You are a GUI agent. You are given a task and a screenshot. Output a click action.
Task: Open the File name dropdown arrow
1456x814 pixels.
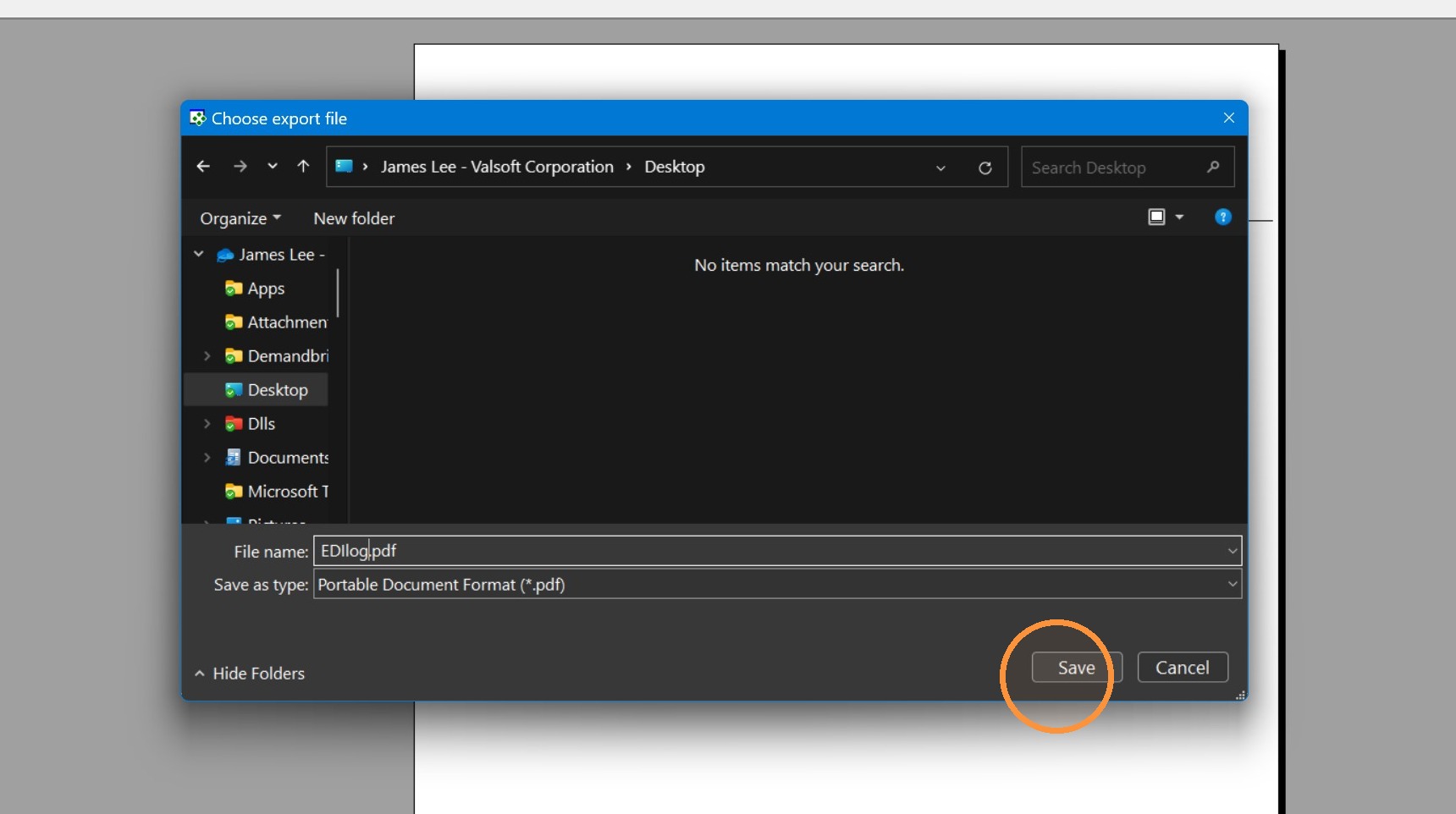[x=1233, y=551]
